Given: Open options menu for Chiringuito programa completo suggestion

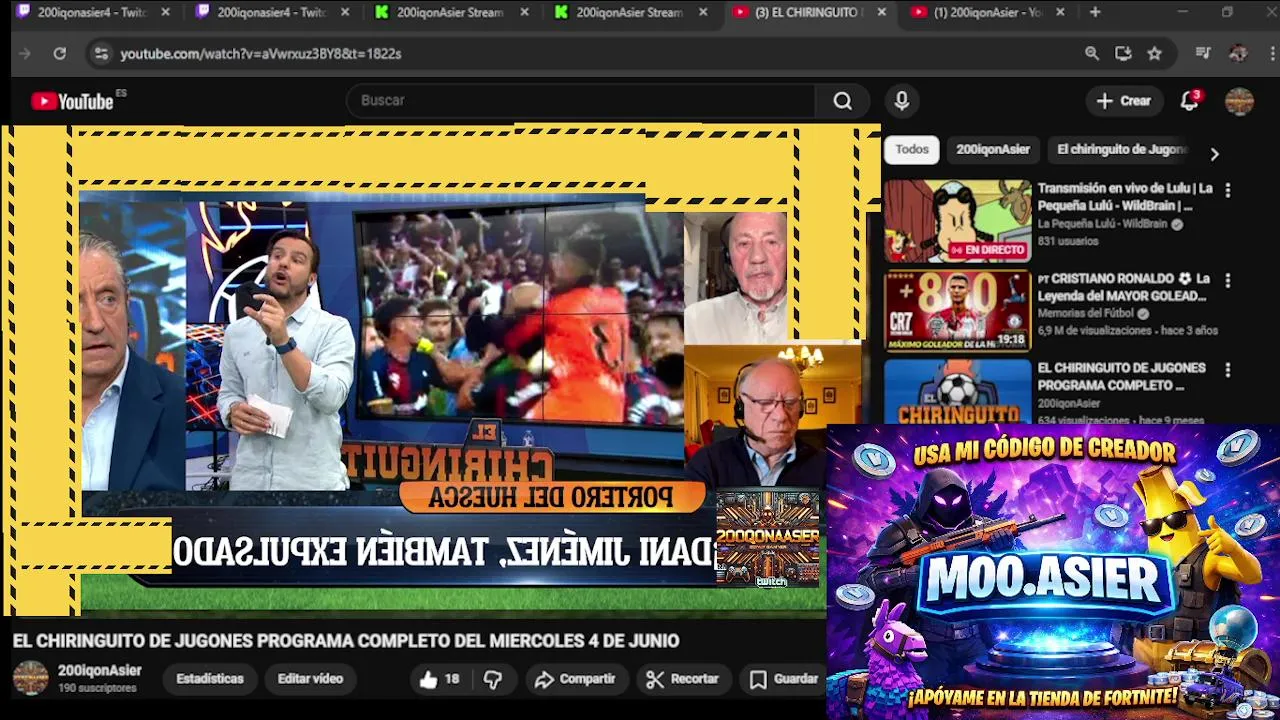Looking at the screenshot, I should pos(1227,370).
